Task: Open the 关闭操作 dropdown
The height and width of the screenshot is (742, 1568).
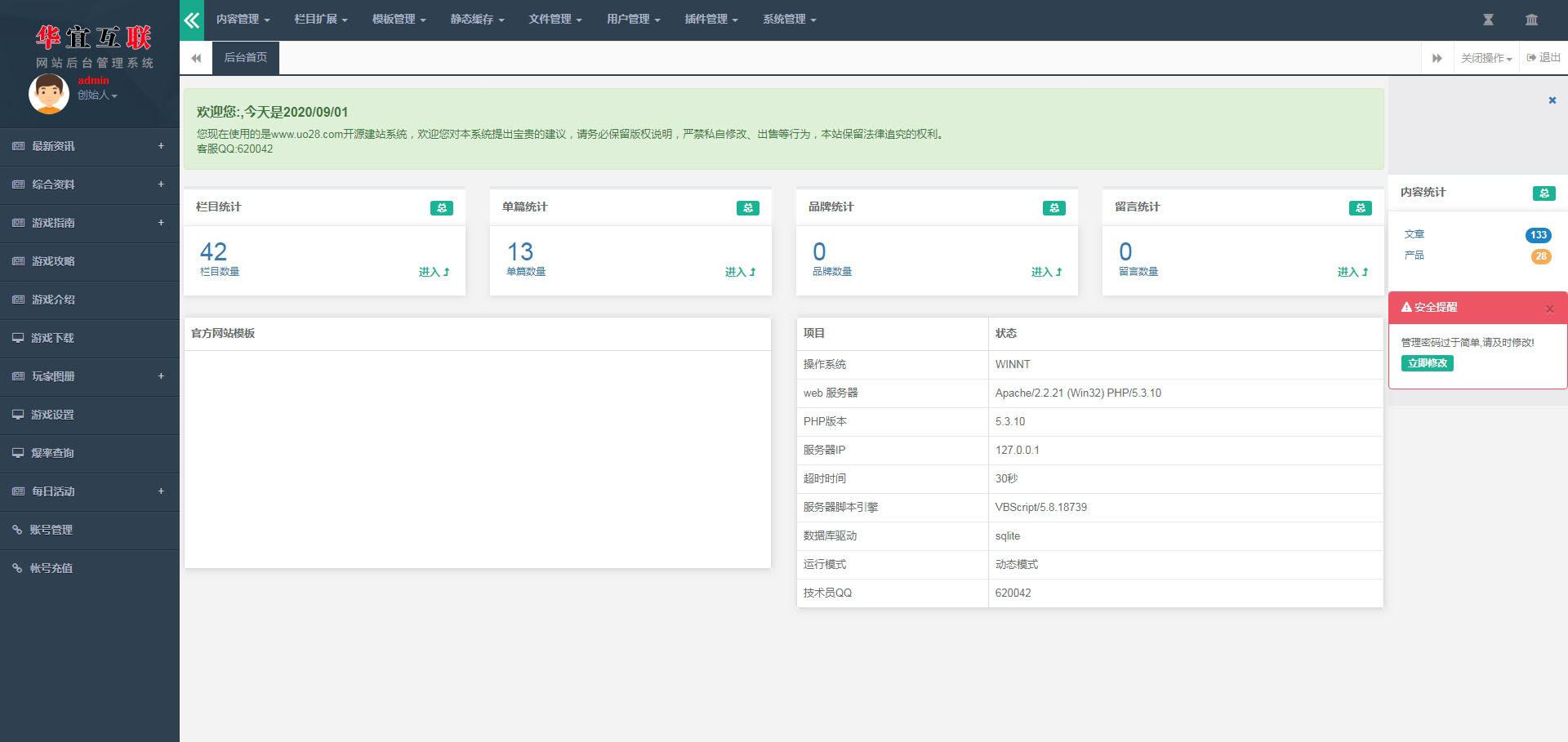Action: pyautogui.click(x=1486, y=58)
